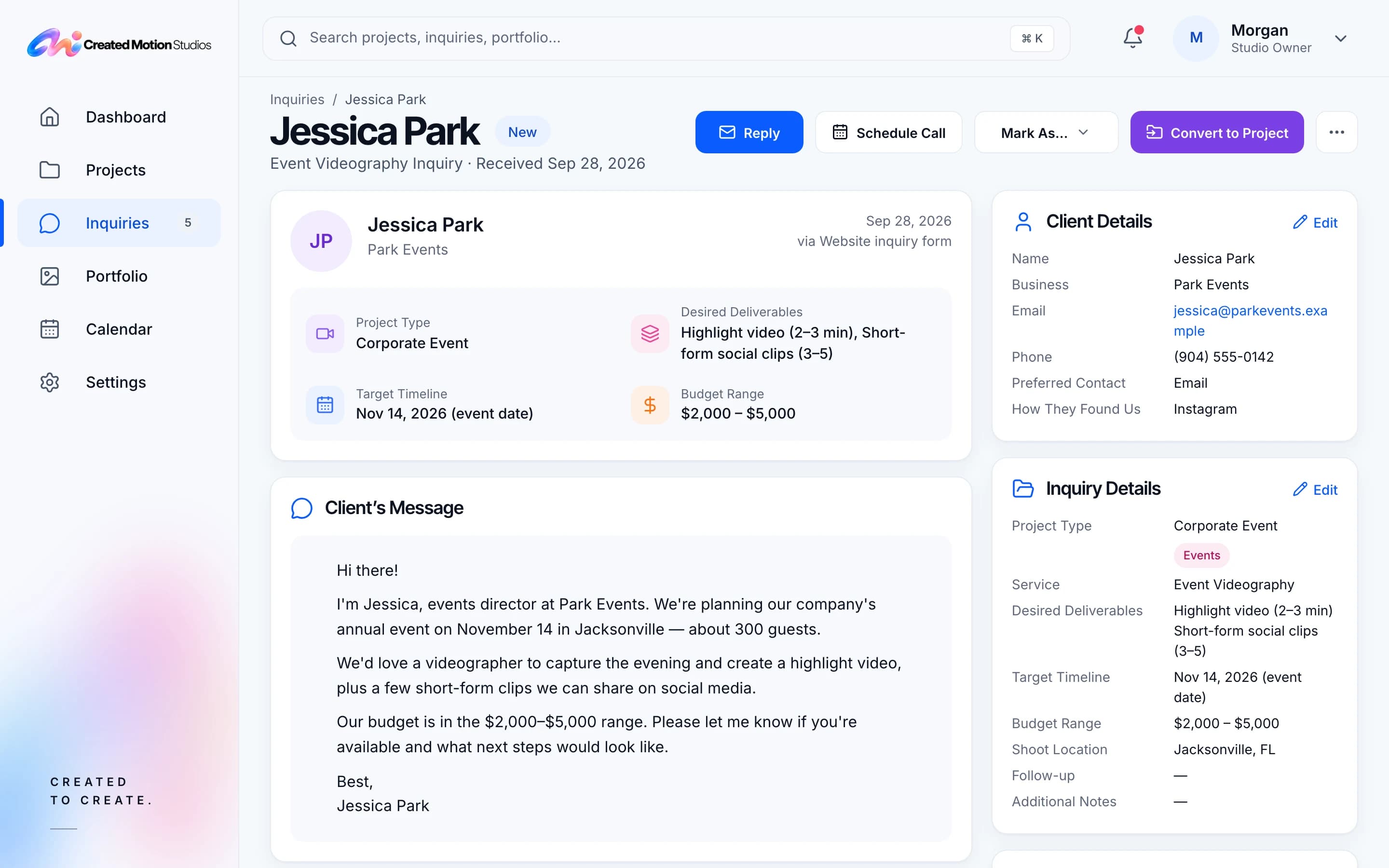Open Calendar in the sidebar

[x=120, y=329]
